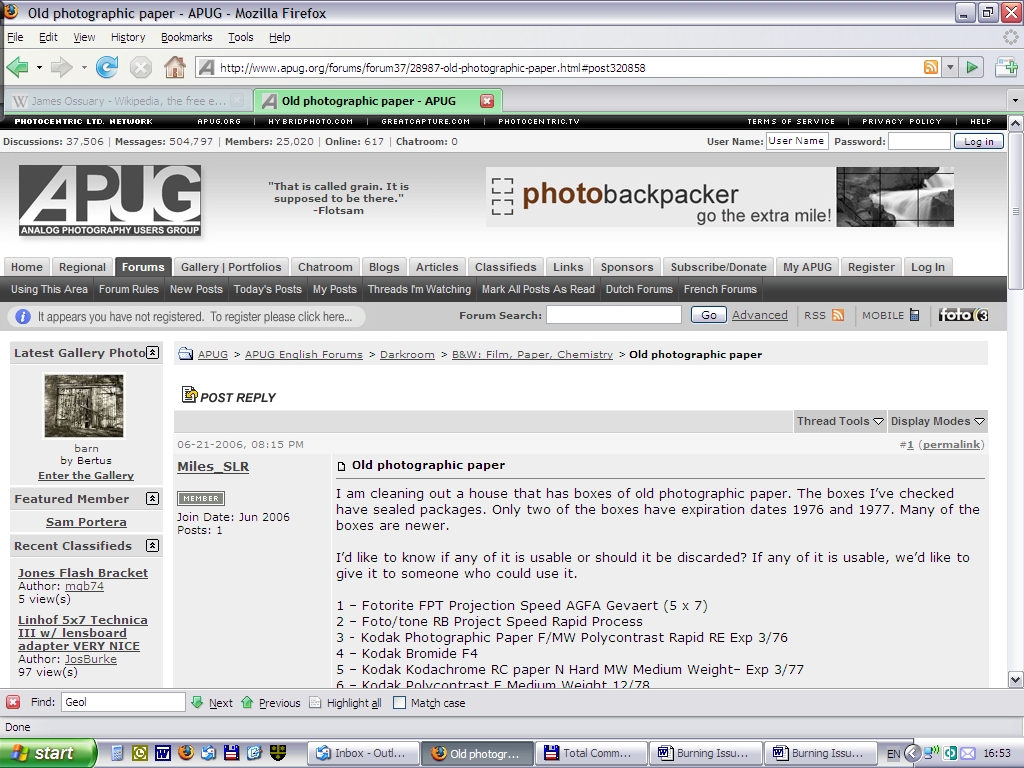
Task: Click the APUG logo image
Action: (x=110, y=200)
